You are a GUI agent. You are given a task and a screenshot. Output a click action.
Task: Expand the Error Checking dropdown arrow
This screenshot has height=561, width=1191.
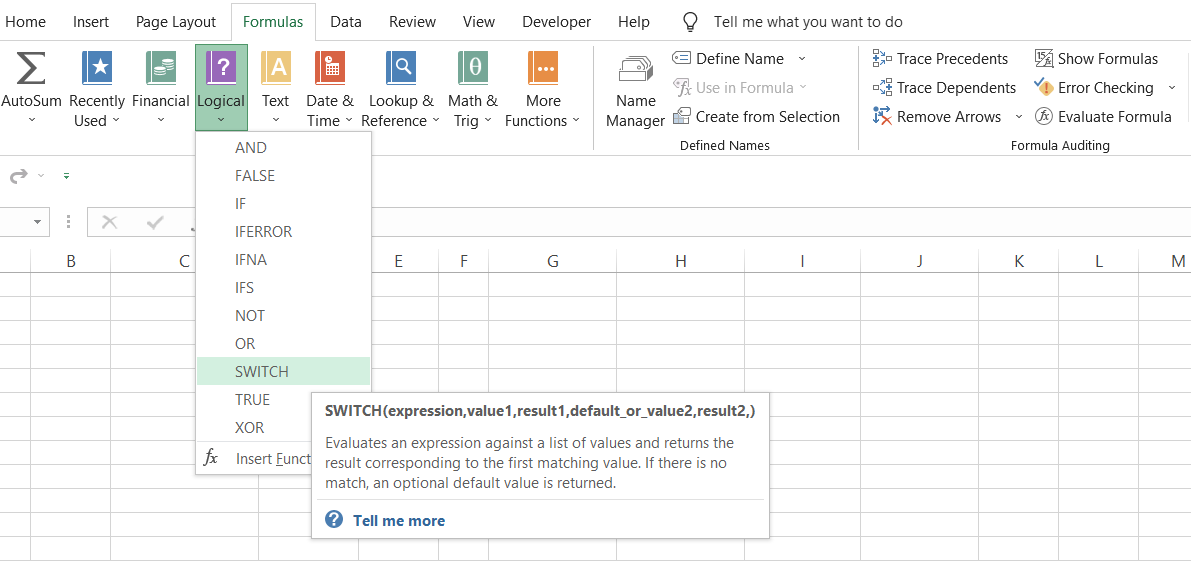click(x=1172, y=88)
